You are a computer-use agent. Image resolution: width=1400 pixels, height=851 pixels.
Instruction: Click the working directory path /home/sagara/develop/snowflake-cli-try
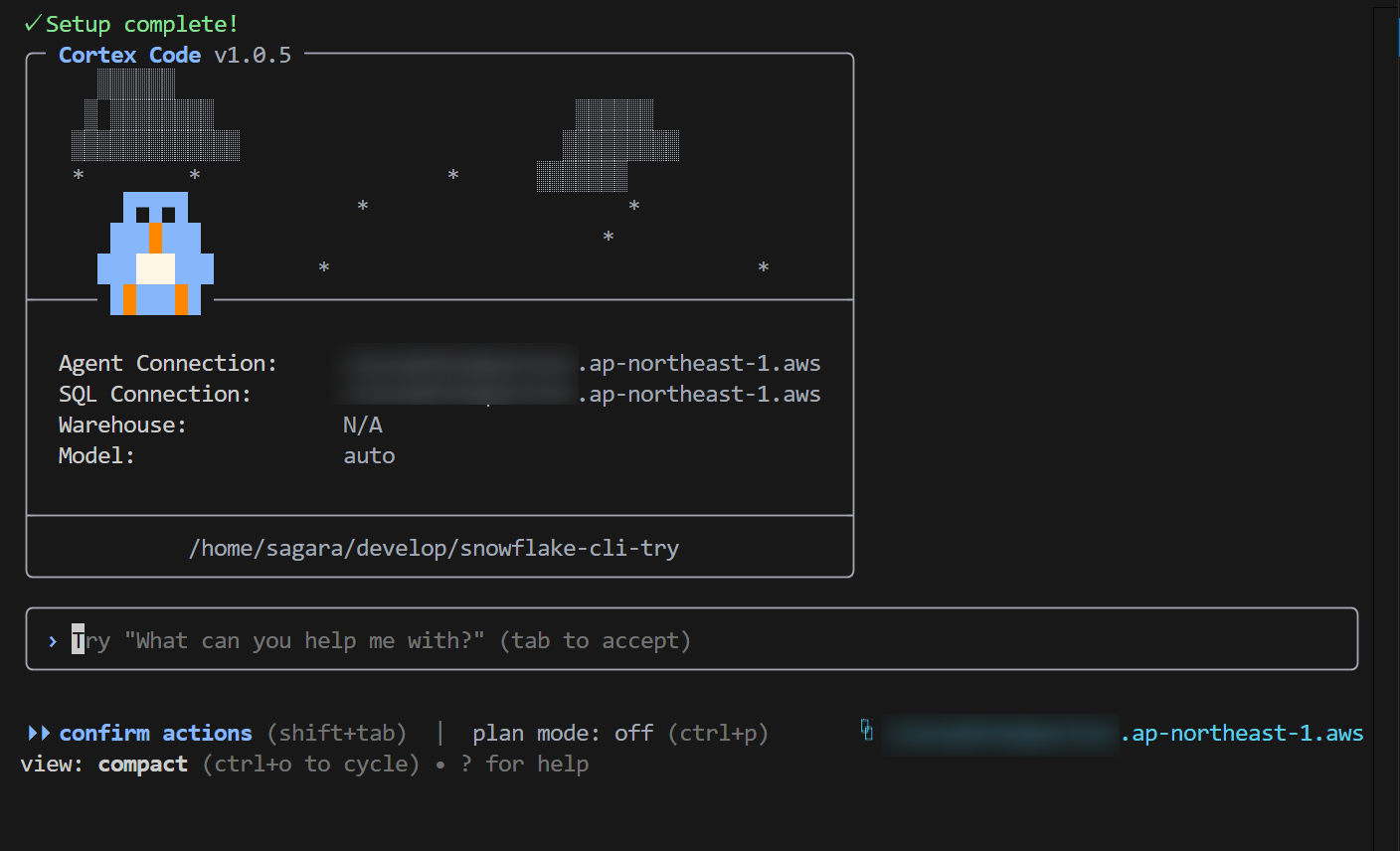[x=435, y=548]
